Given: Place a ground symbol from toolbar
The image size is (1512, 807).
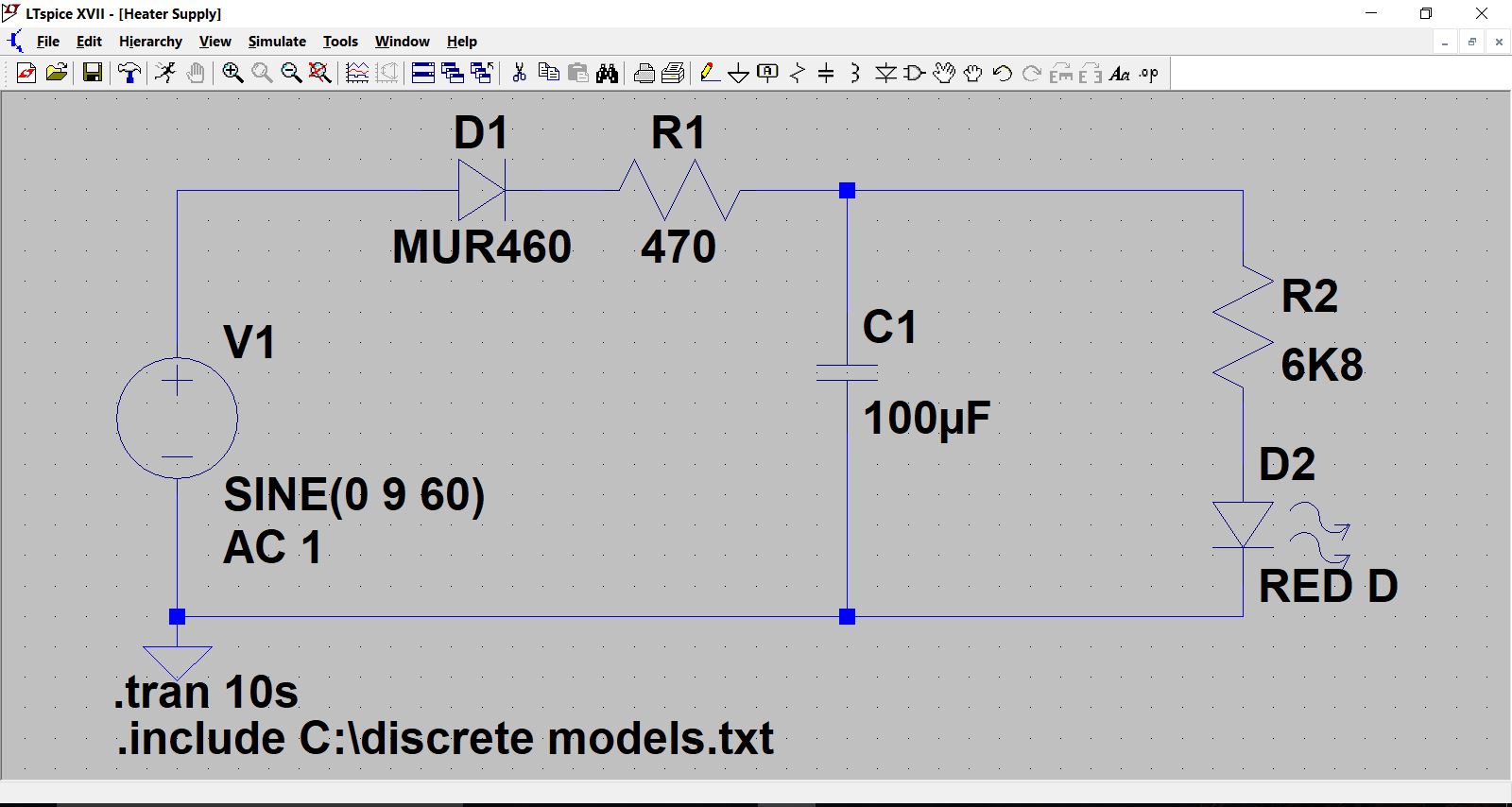Looking at the screenshot, I should [739, 73].
